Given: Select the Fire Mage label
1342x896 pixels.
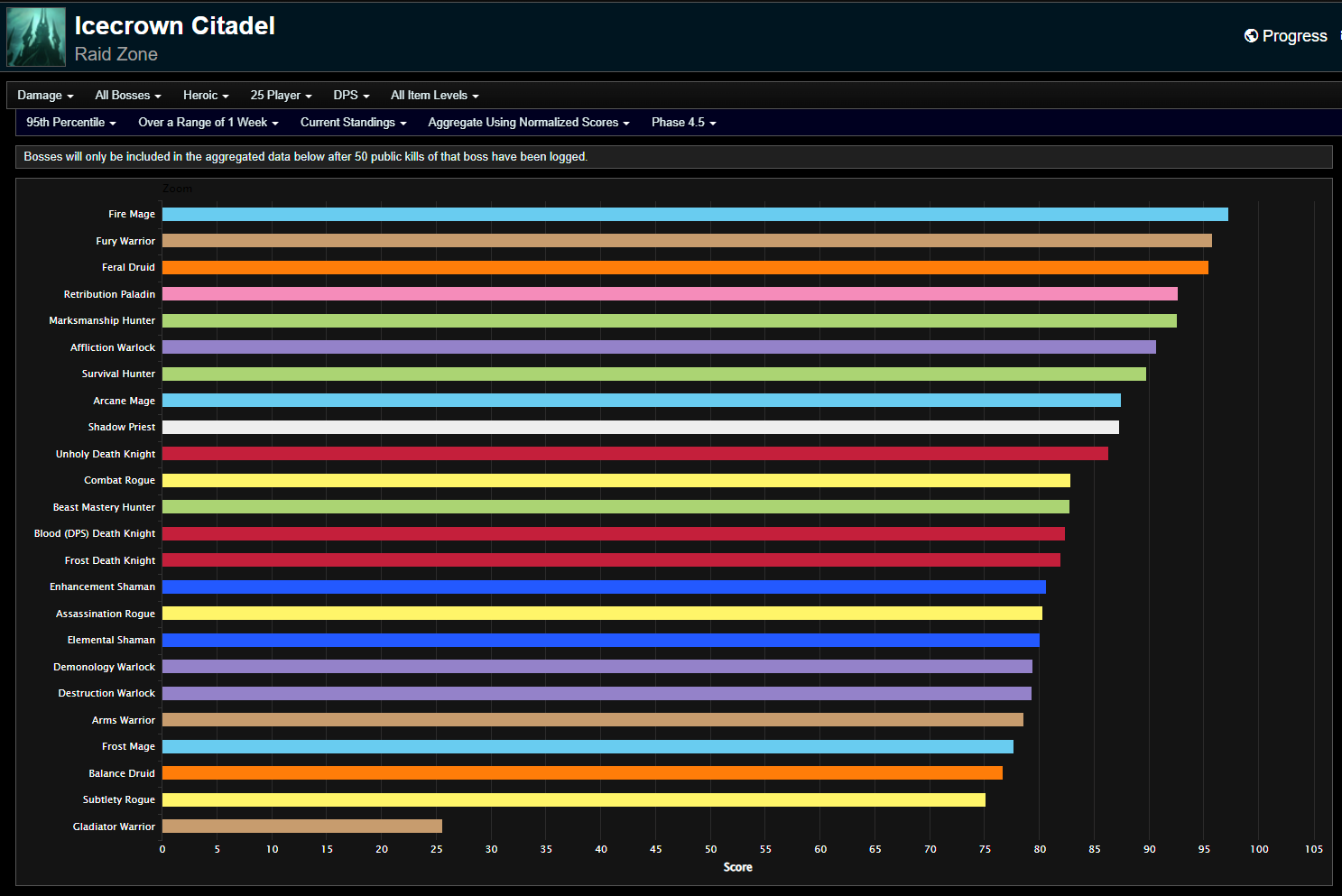Looking at the screenshot, I should click(132, 214).
